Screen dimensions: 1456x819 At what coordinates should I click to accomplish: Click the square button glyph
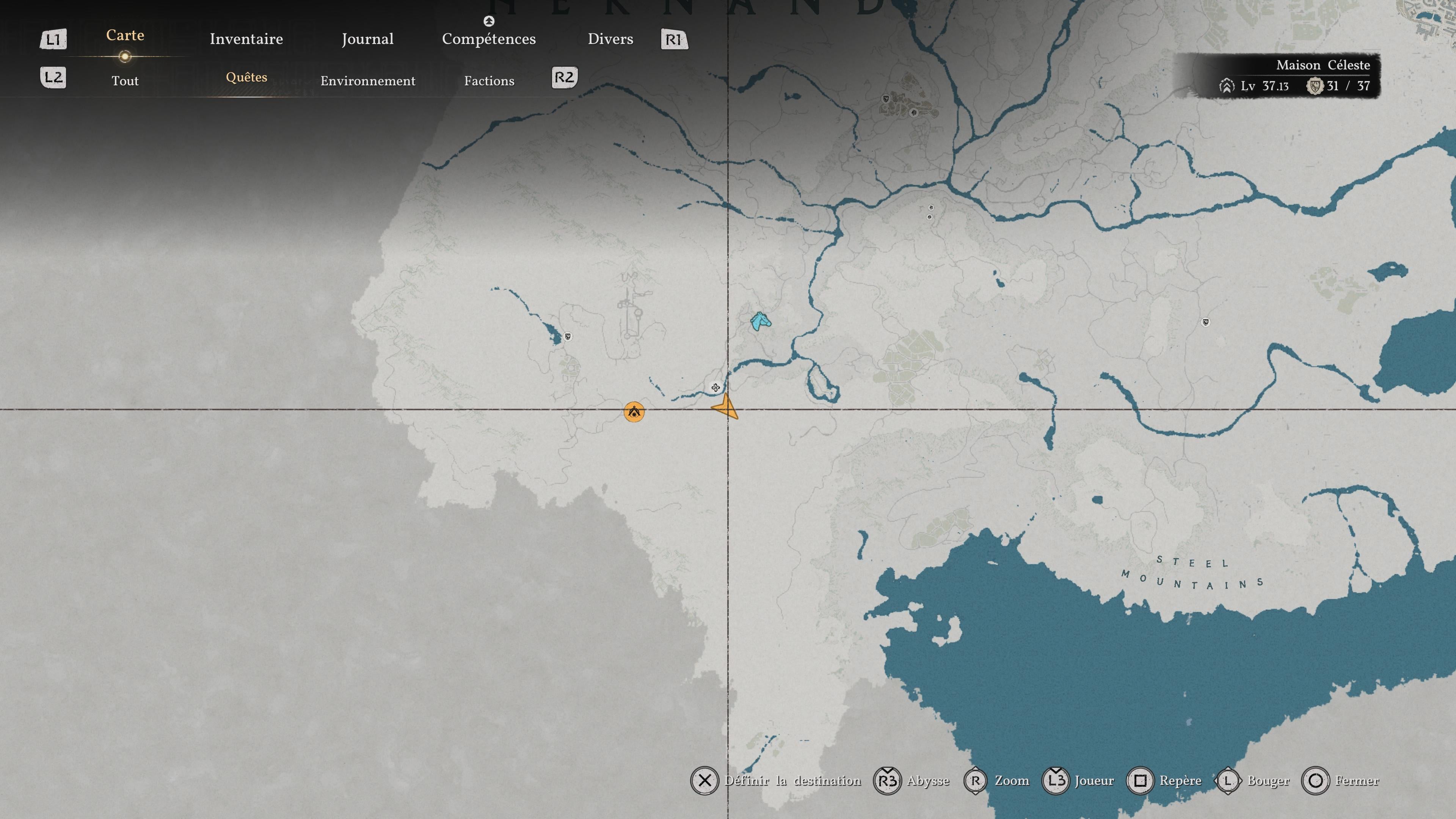[1140, 781]
